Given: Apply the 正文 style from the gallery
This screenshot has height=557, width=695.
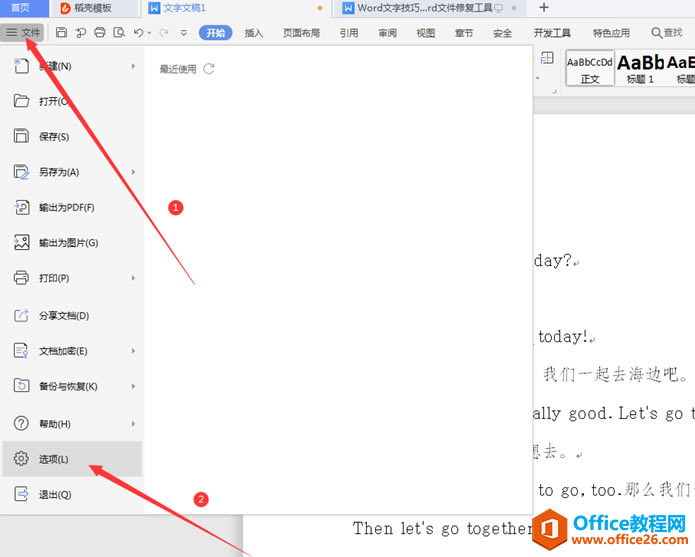Looking at the screenshot, I should click(590, 69).
